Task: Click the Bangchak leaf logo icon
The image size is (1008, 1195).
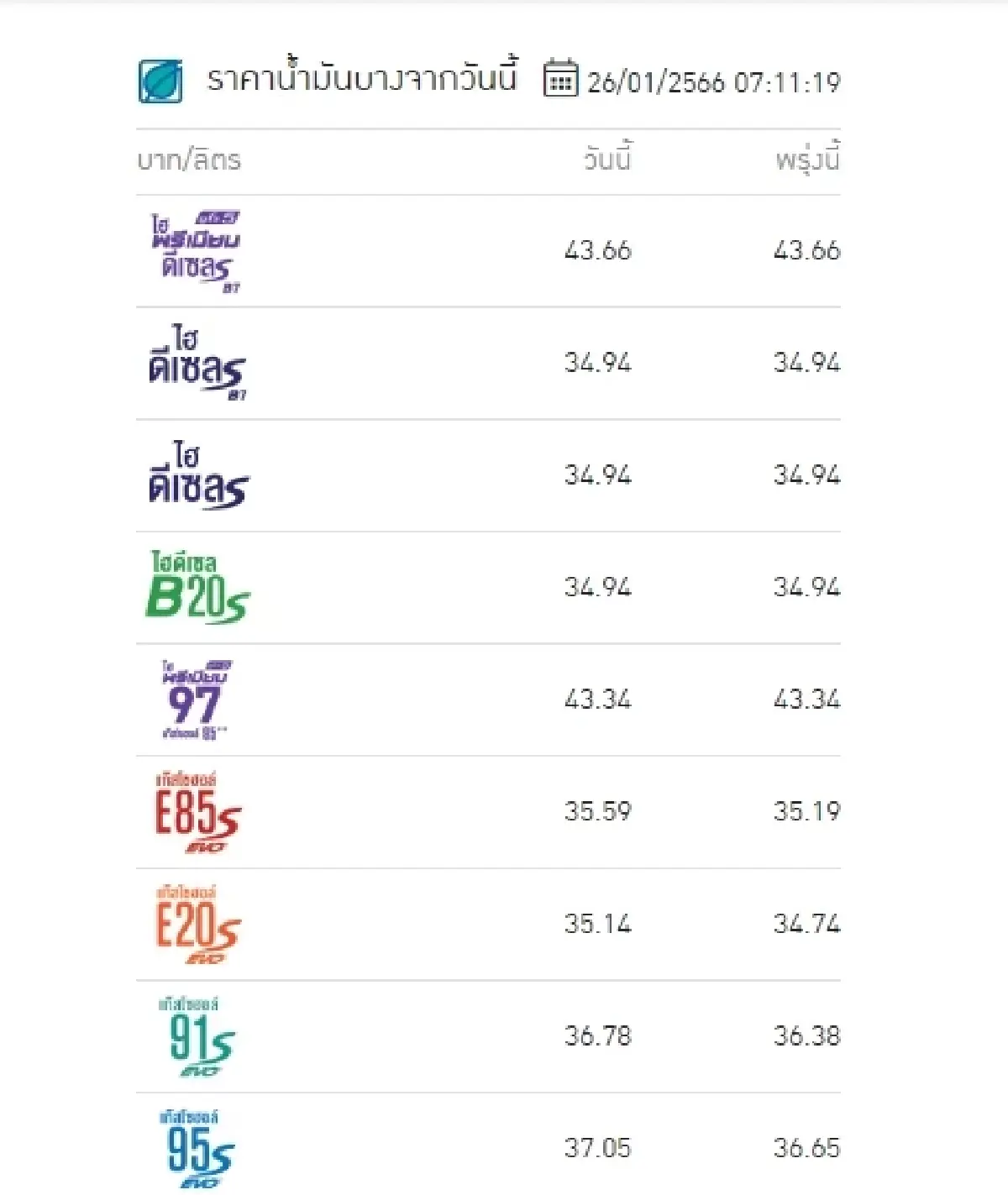Action: [160, 81]
